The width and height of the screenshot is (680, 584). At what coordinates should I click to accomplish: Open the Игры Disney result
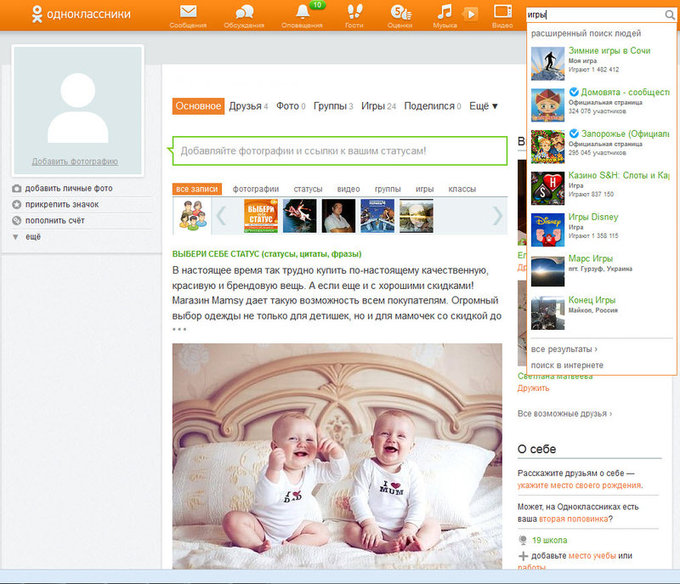593,217
